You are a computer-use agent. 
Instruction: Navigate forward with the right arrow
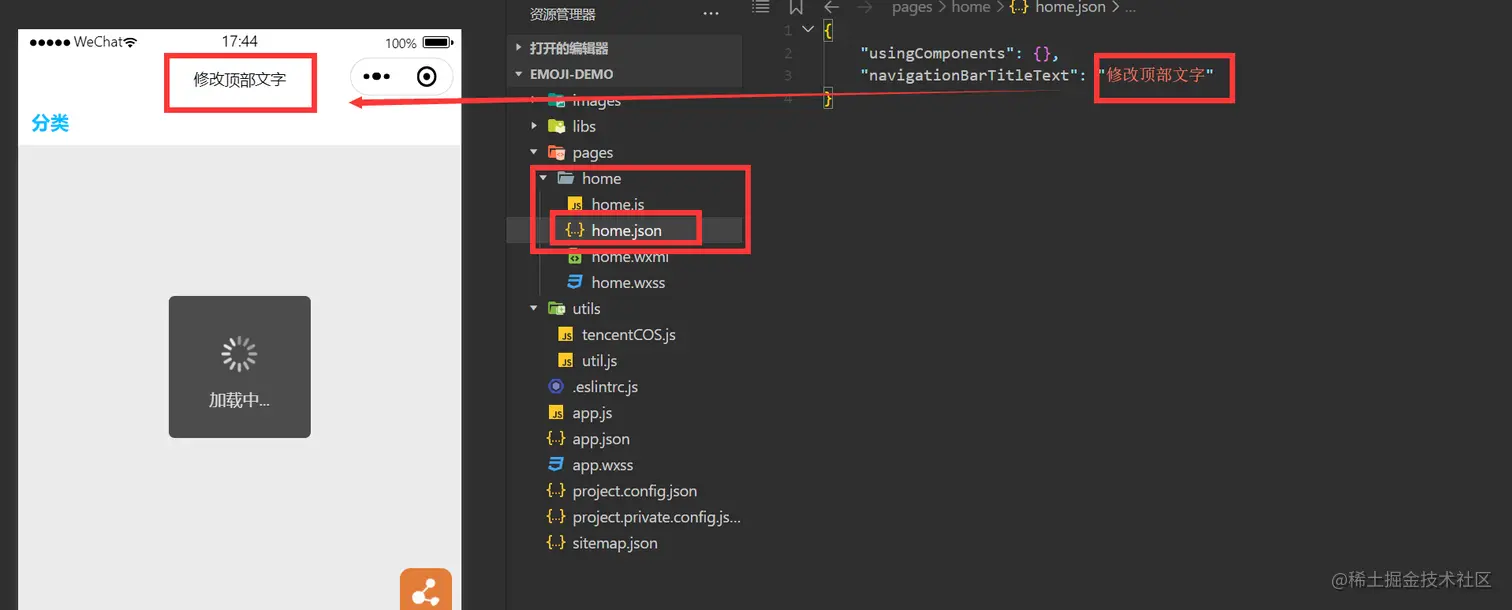(866, 7)
